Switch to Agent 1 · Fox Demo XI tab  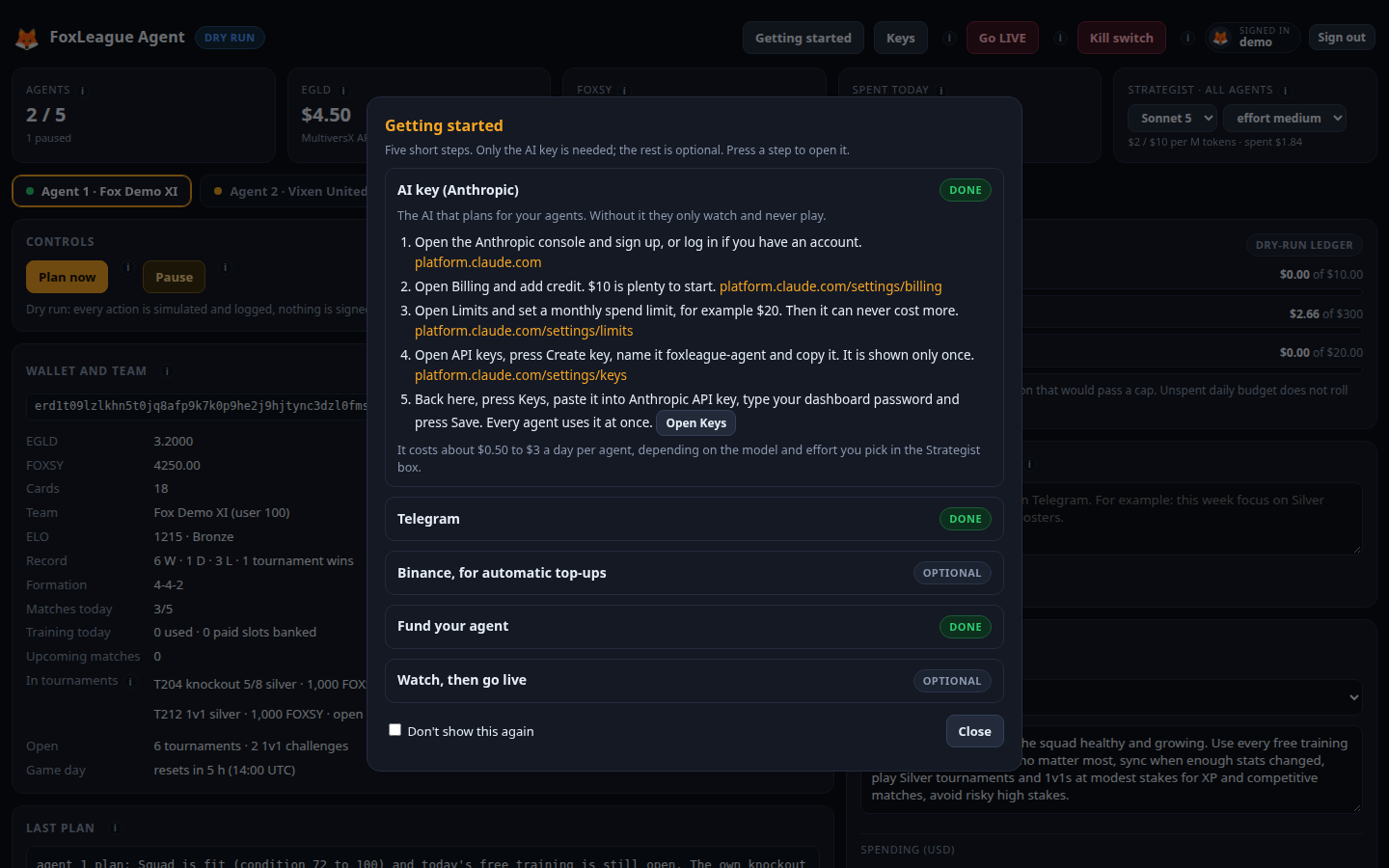[101, 191]
